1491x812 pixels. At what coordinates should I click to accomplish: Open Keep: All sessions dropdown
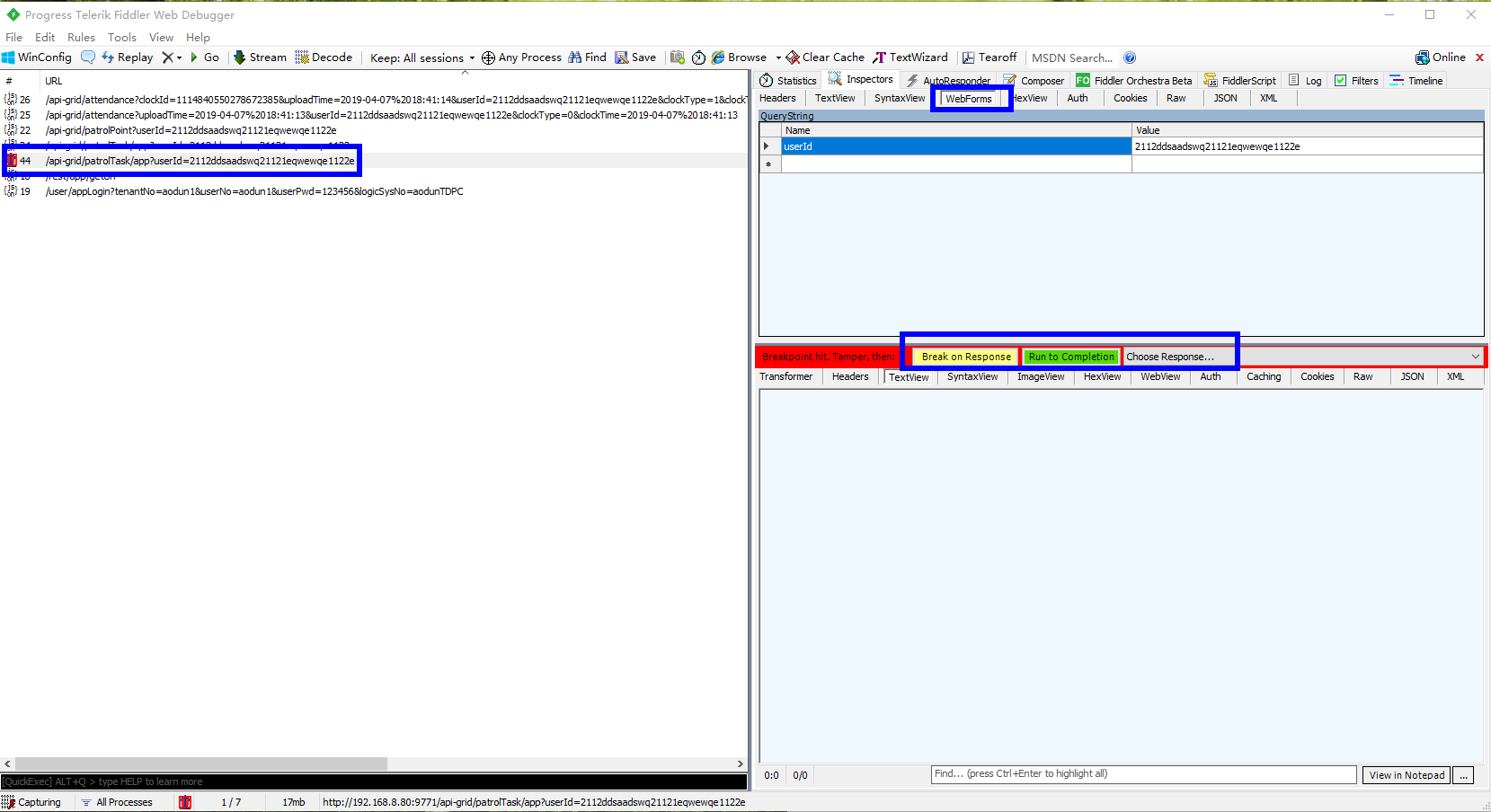pyautogui.click(x=422, y=57)
